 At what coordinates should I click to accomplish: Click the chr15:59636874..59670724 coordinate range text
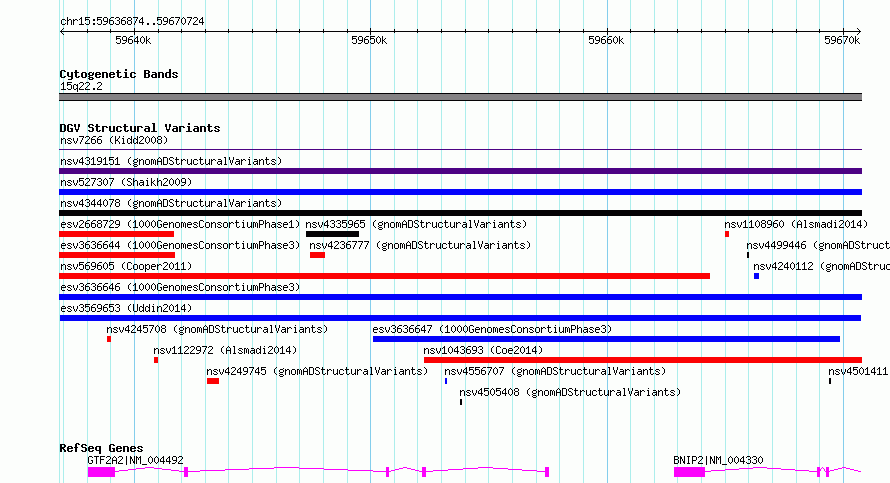click(132, 21)
